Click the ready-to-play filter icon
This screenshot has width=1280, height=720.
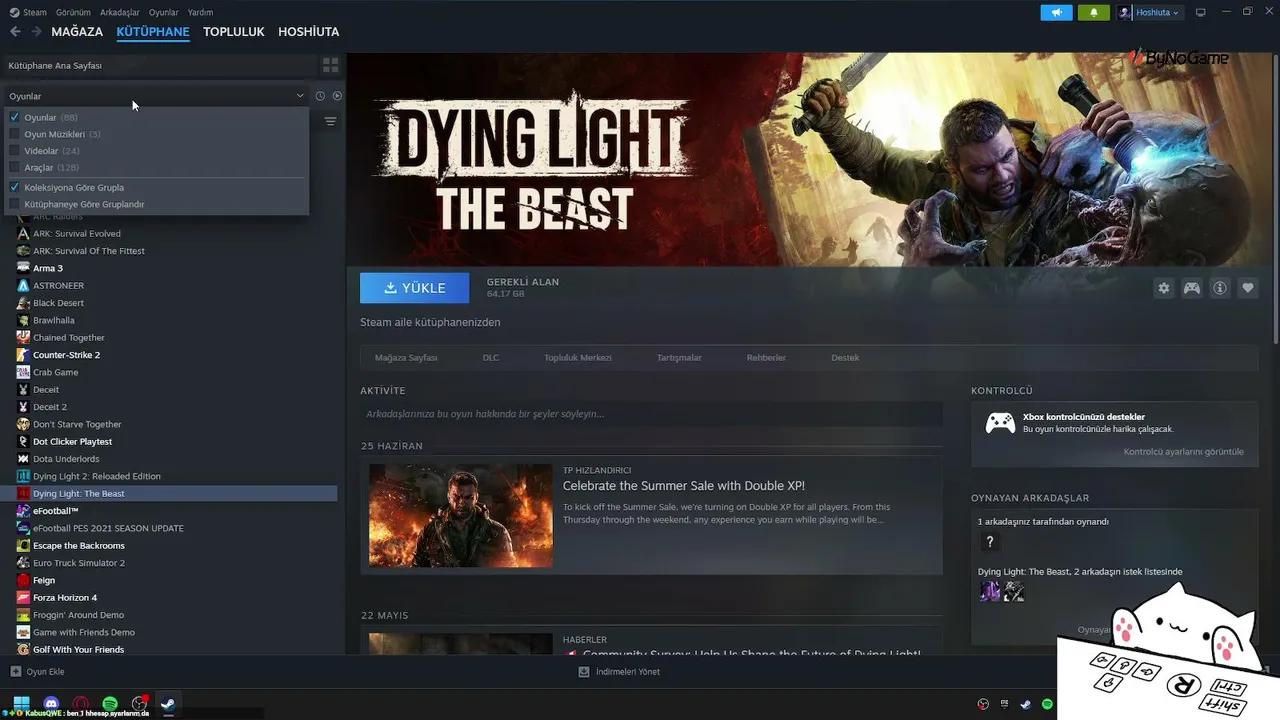coord(337,96)
